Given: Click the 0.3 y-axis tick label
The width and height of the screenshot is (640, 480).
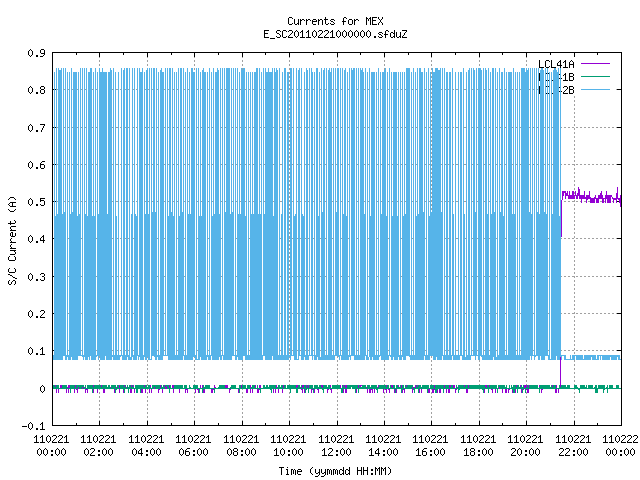Looking at the screenshot, I should coord(36,277).
